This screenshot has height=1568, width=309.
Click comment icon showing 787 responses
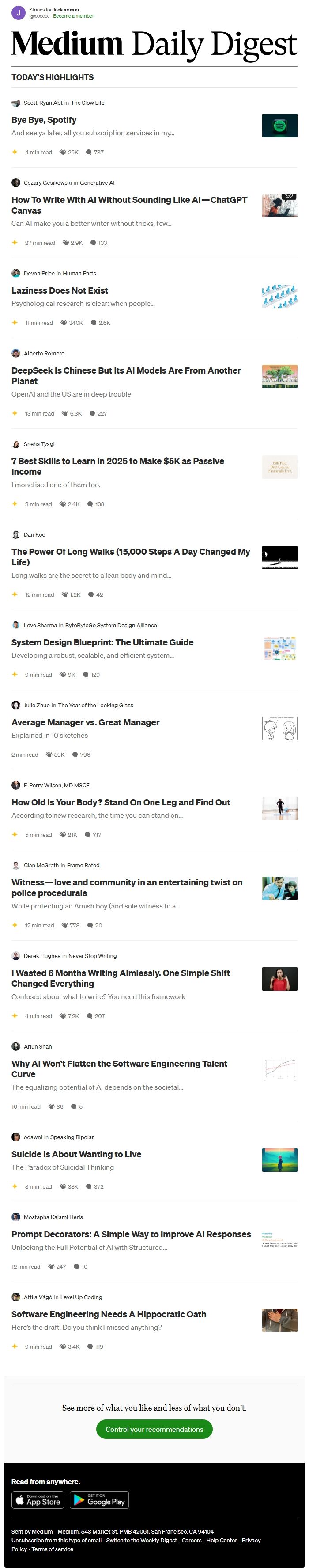89,152
